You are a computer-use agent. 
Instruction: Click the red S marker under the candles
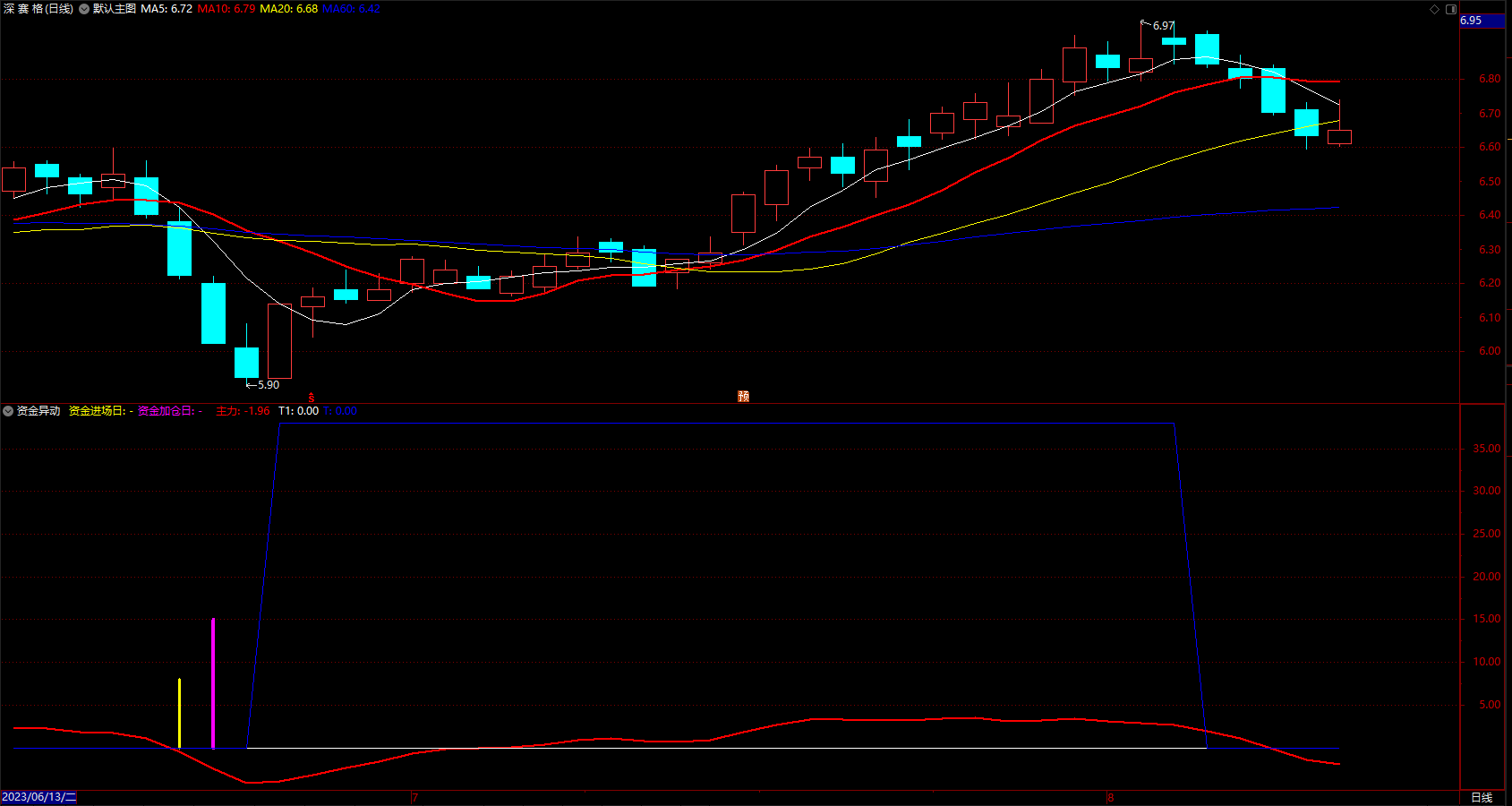312,397
